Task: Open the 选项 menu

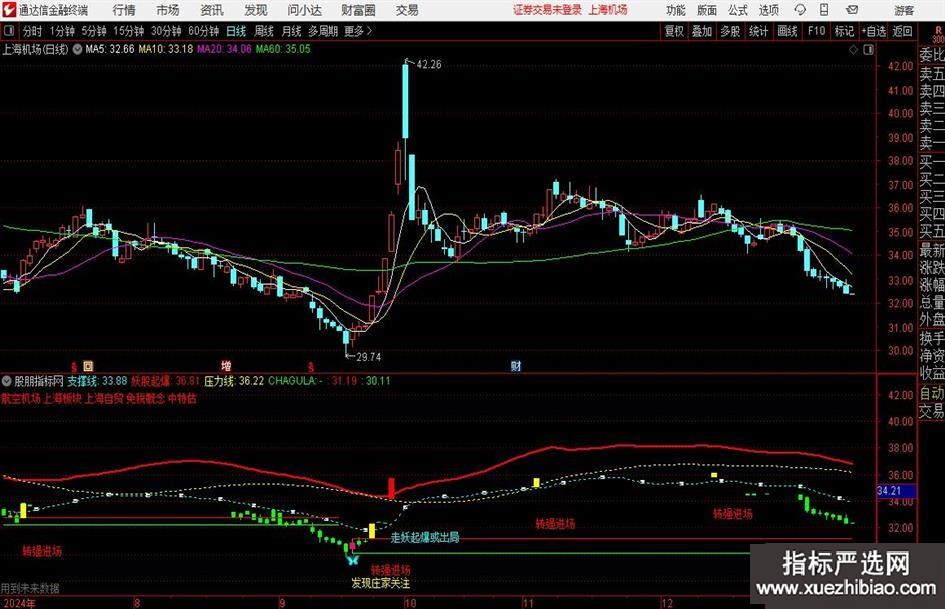Action: tap(768, 10)
